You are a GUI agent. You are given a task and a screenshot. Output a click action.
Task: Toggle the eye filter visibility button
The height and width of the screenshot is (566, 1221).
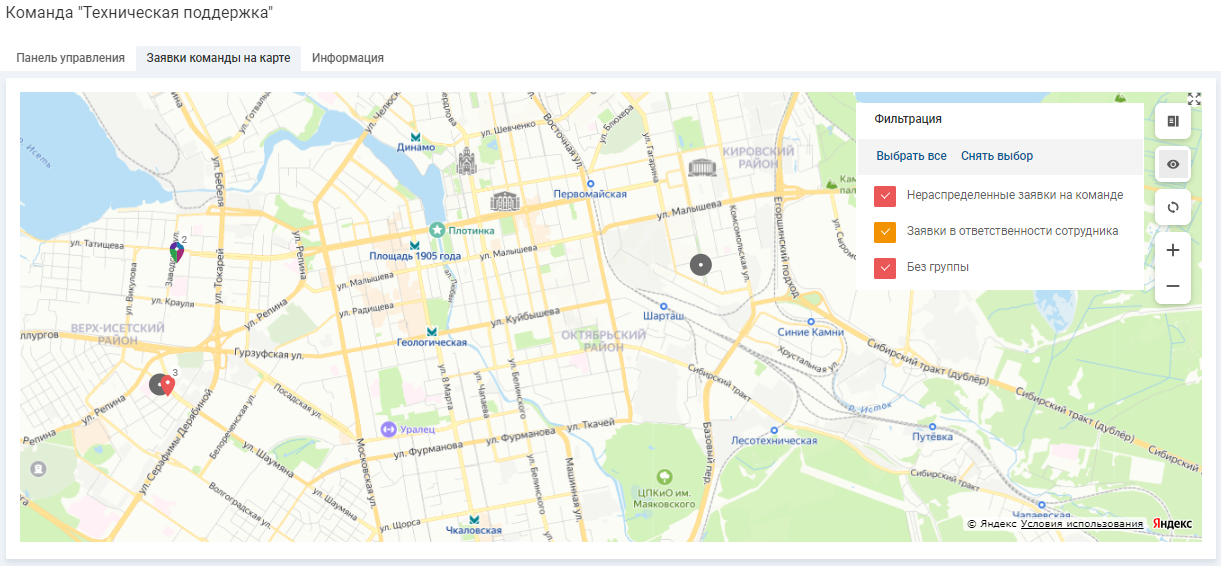pyautogui.click(x=1173, y=164)
